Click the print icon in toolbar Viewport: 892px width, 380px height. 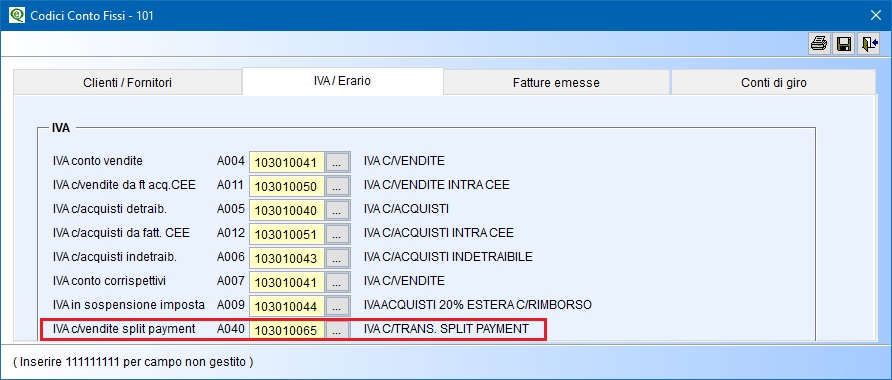click(x=819, y=44)
